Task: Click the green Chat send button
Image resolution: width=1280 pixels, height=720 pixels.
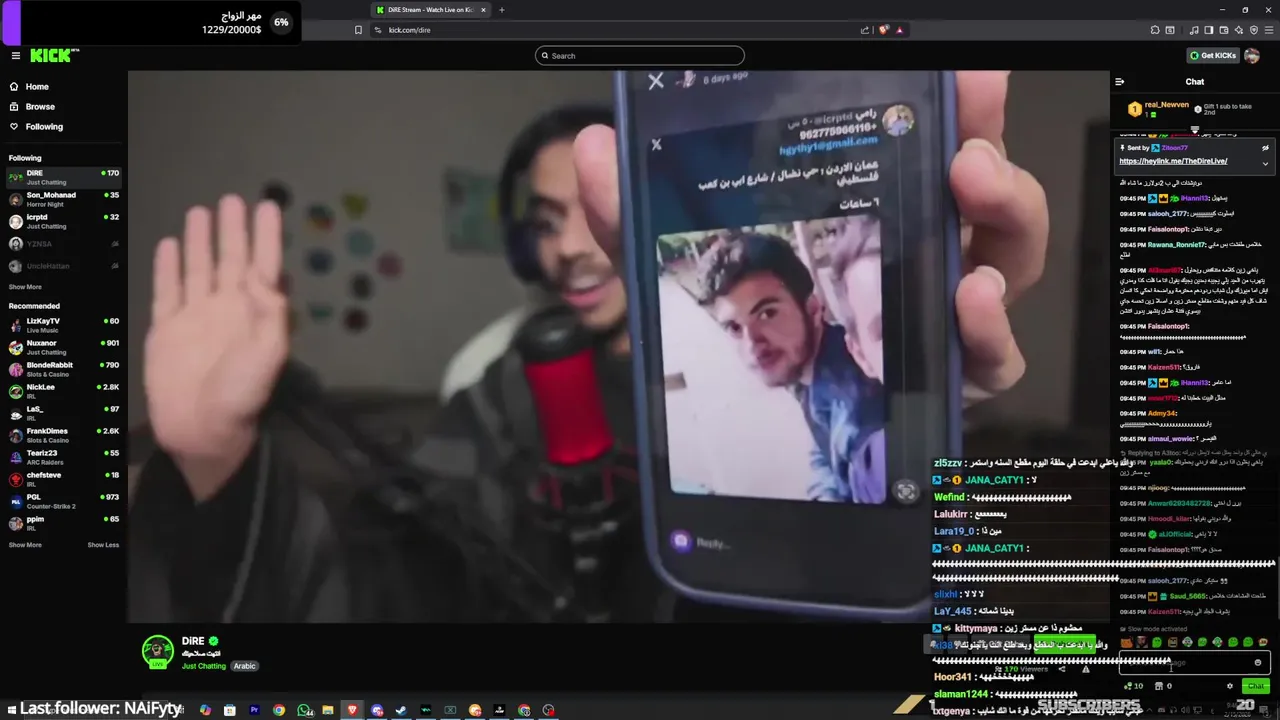Action: click(1256, 686)
